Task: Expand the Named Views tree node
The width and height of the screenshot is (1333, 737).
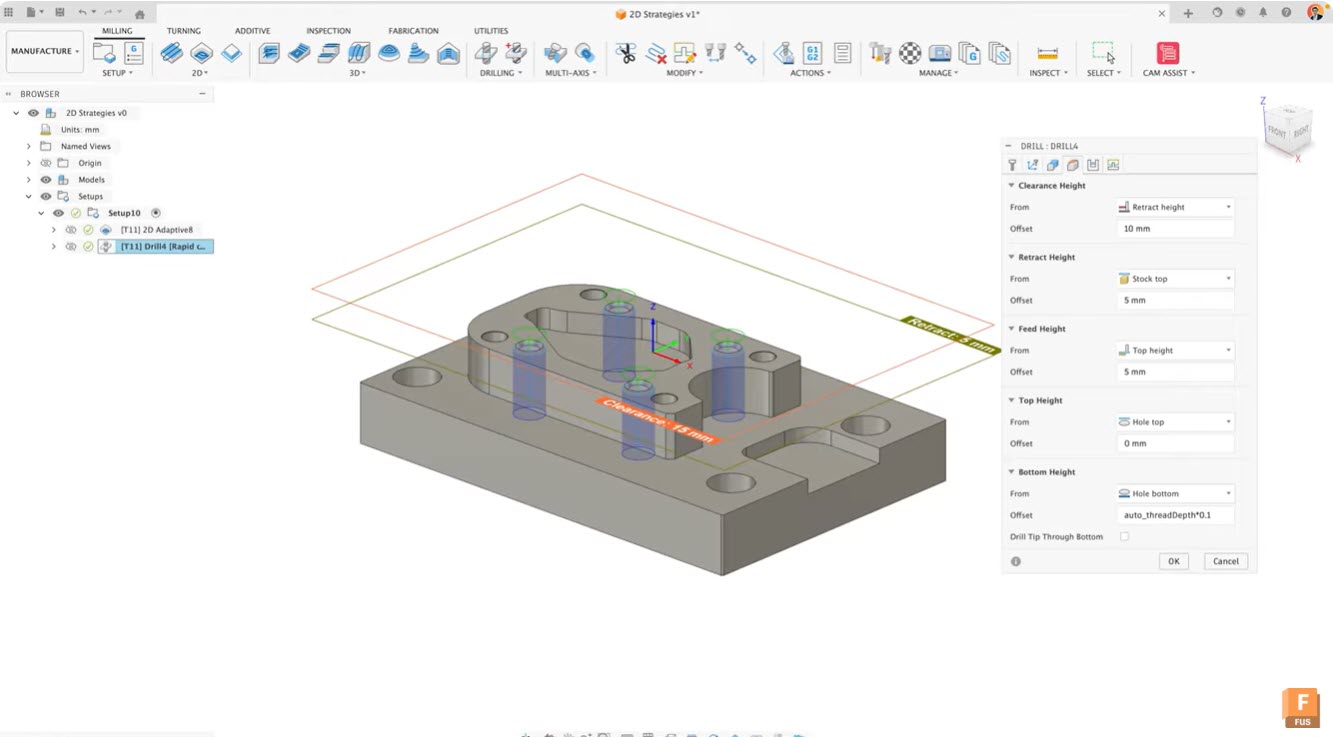Action: coord(29,146)
